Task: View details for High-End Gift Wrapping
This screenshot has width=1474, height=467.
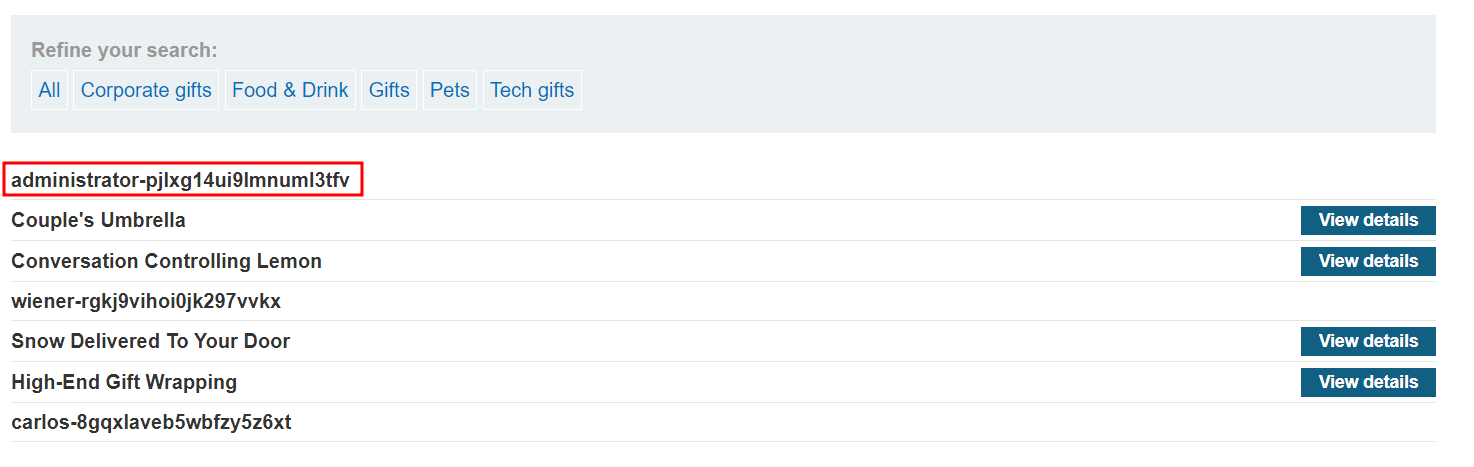Action: (x=1368, y=382)
